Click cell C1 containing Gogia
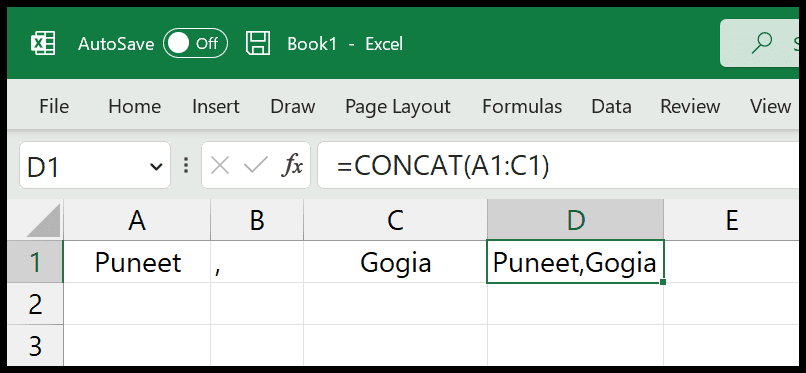 click(395, 262)
